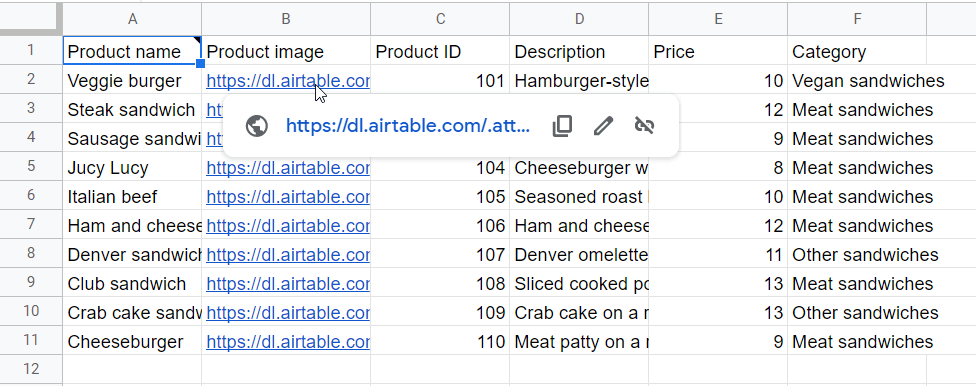
Task: Copy link icon in link popup
Action: 562,126
